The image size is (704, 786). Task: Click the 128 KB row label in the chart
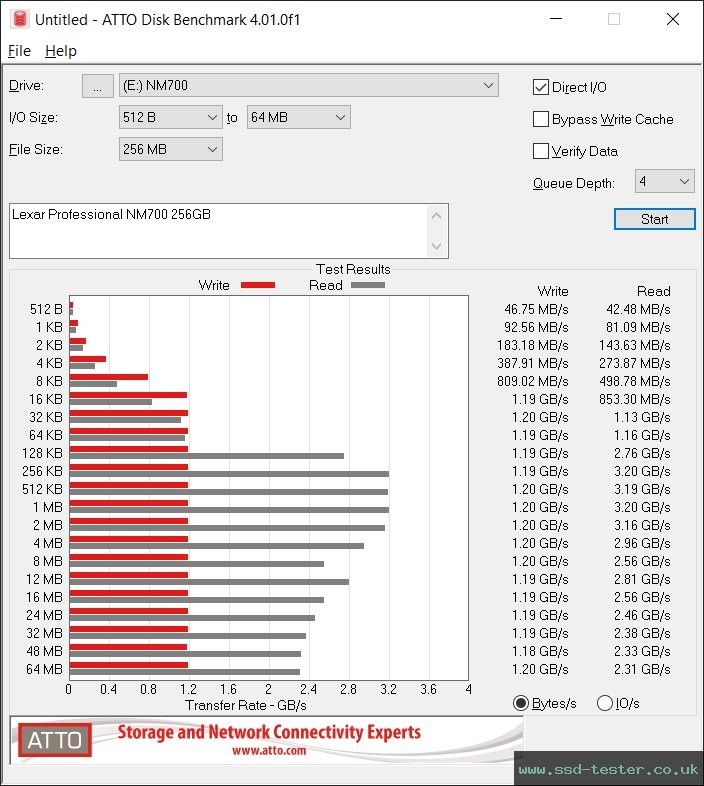[x=42, y=453]
